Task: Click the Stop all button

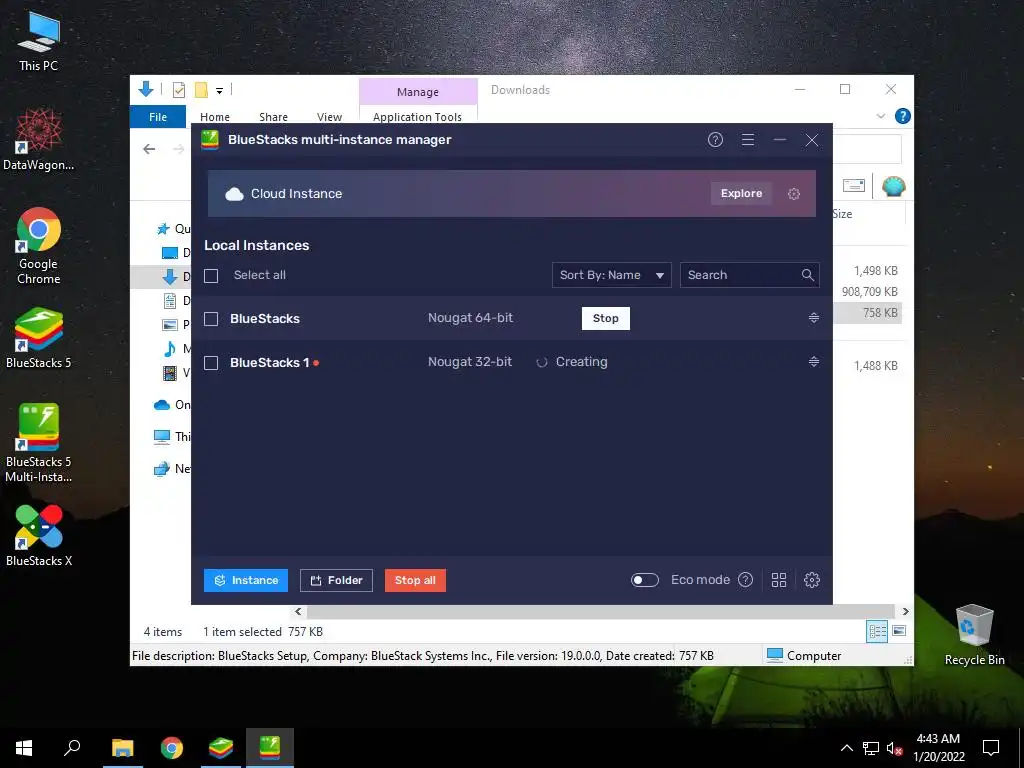Action: (x=415, y=580)
